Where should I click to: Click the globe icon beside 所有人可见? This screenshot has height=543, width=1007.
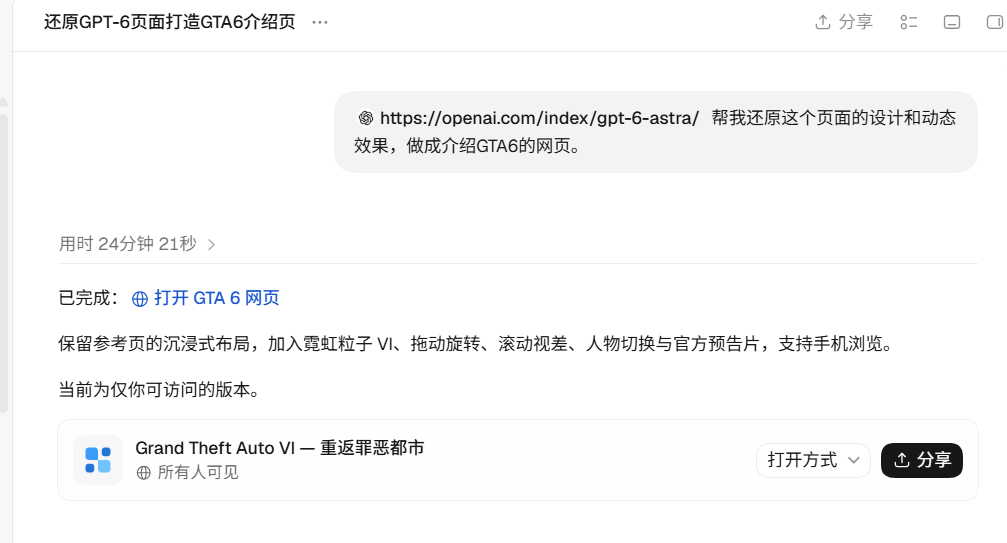tap(144, 473)
